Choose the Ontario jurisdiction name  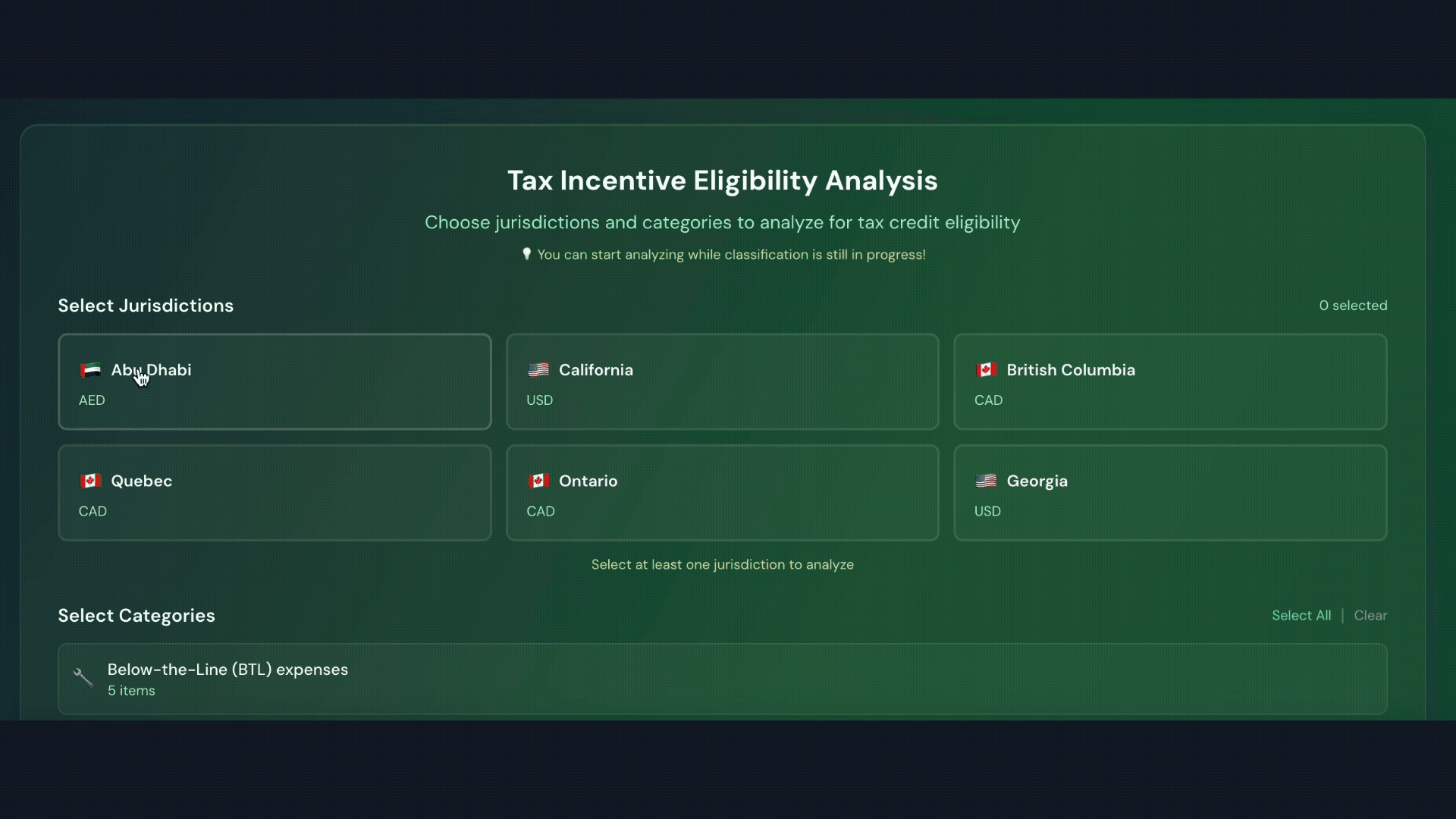tap(588, 481)
